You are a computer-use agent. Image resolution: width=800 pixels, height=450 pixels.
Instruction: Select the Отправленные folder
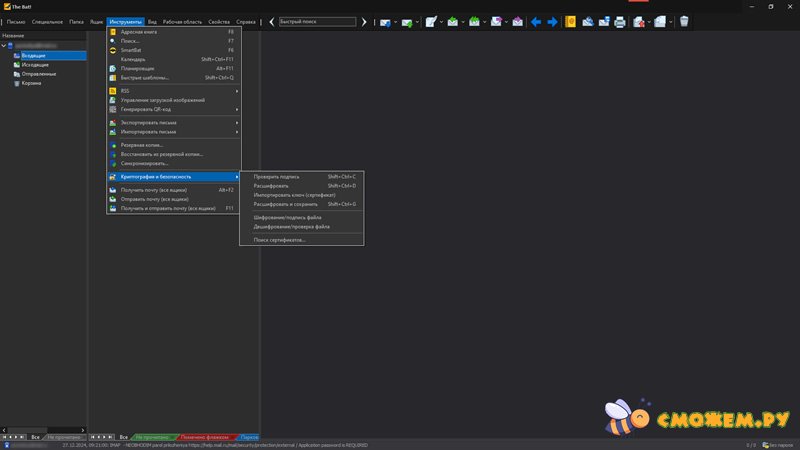[x=39, y=74]
